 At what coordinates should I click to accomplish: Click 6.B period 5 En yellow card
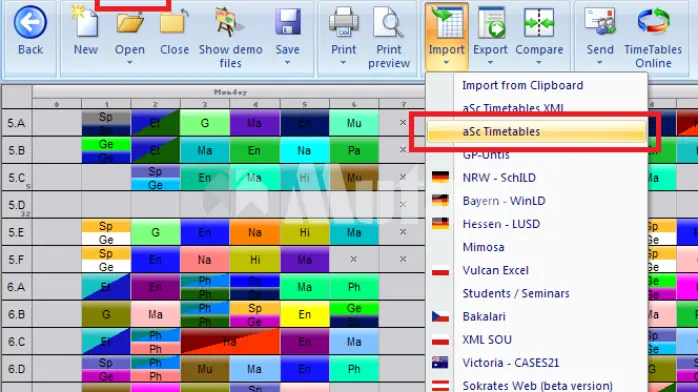[304, 314]
